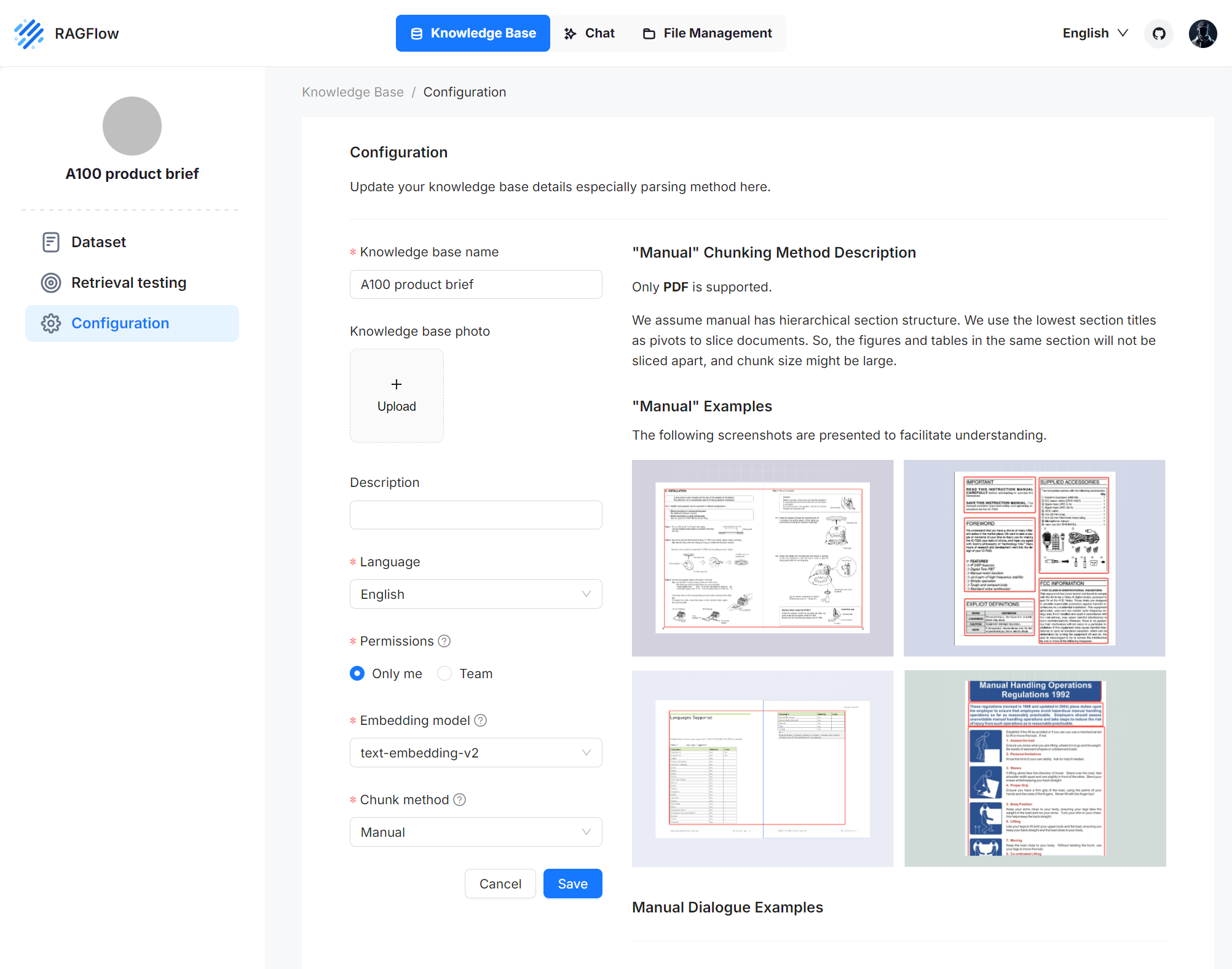Screen dimensions: 1232x969
Task: Open the Dataset section in the sidebar
Action: [x=98, y=242]
